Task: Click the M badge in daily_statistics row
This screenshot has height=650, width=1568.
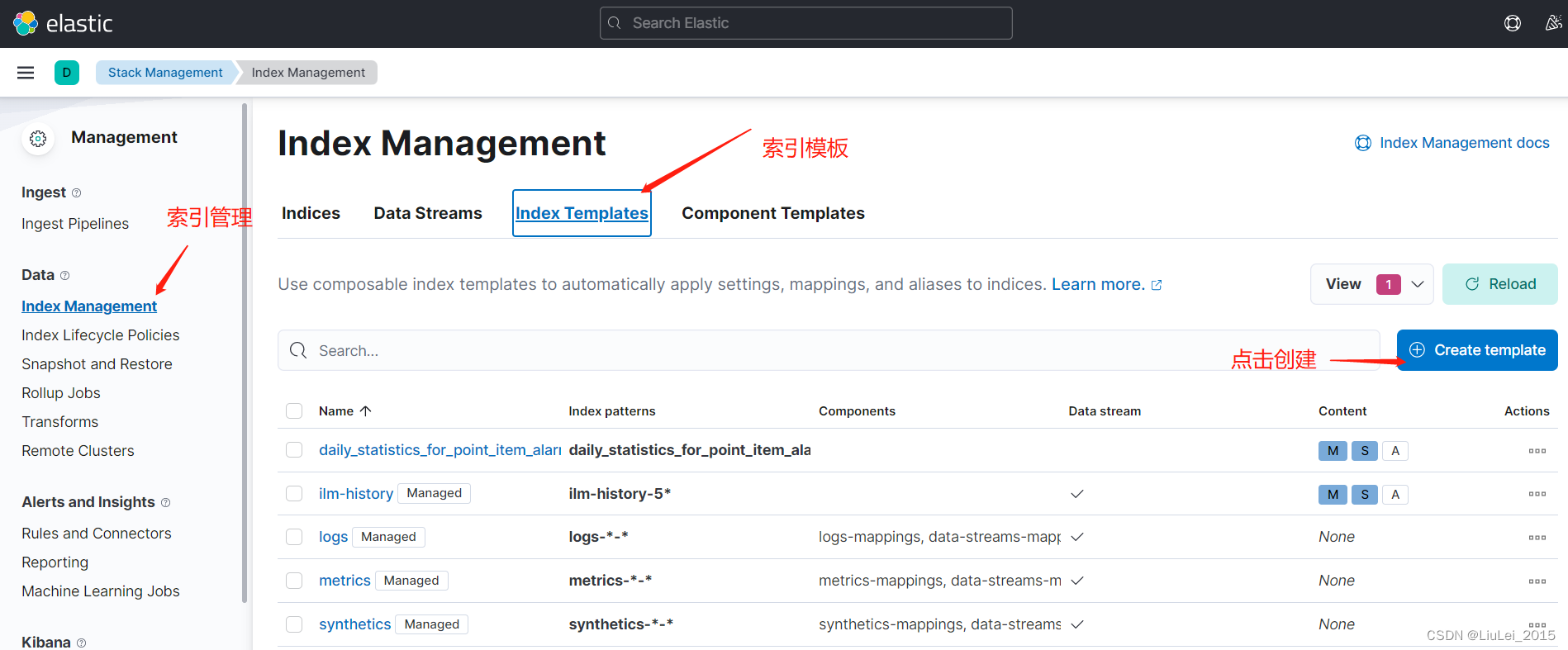Action: [x=1333, y=451]
